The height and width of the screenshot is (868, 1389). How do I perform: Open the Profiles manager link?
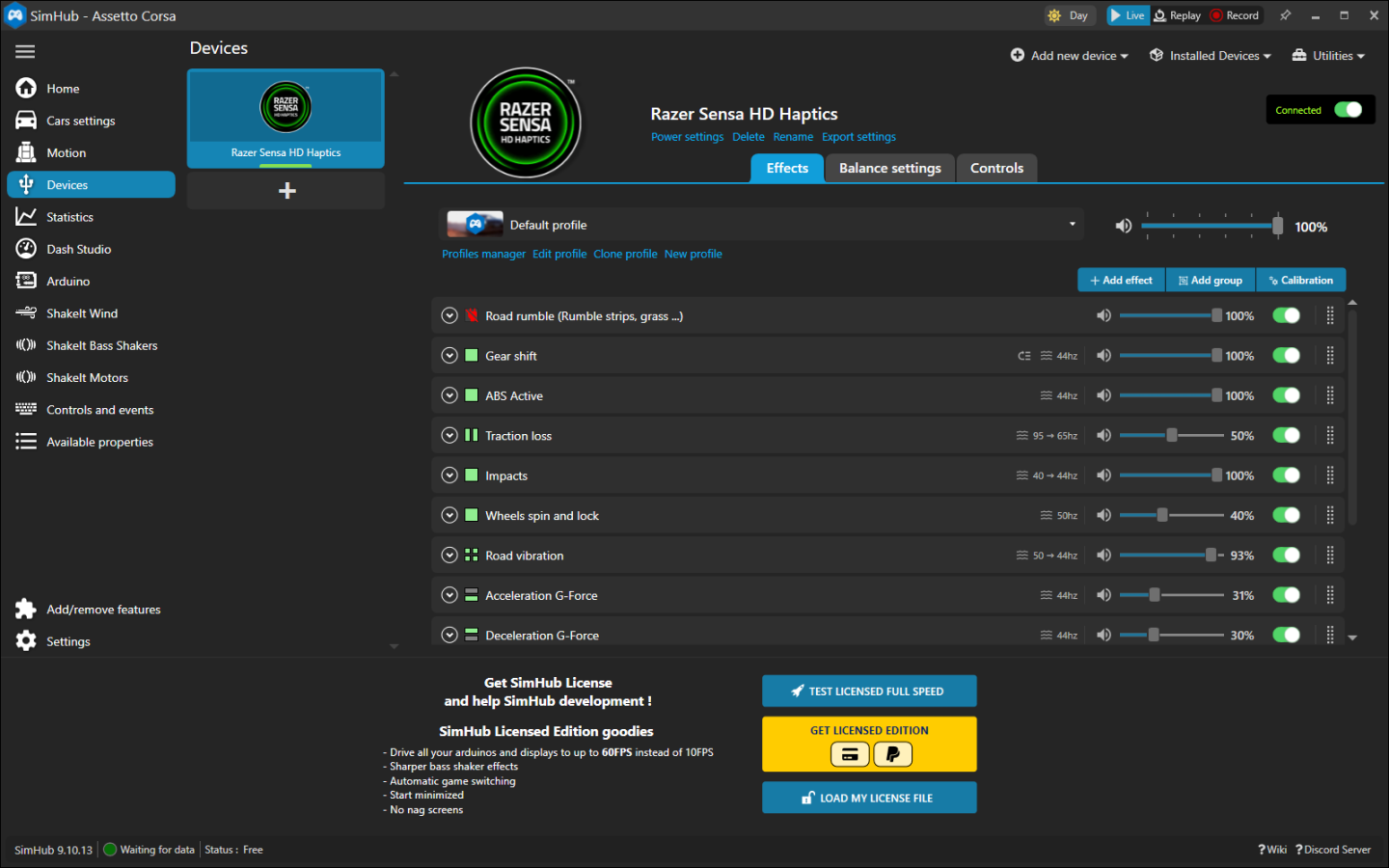tap(483, 255)
